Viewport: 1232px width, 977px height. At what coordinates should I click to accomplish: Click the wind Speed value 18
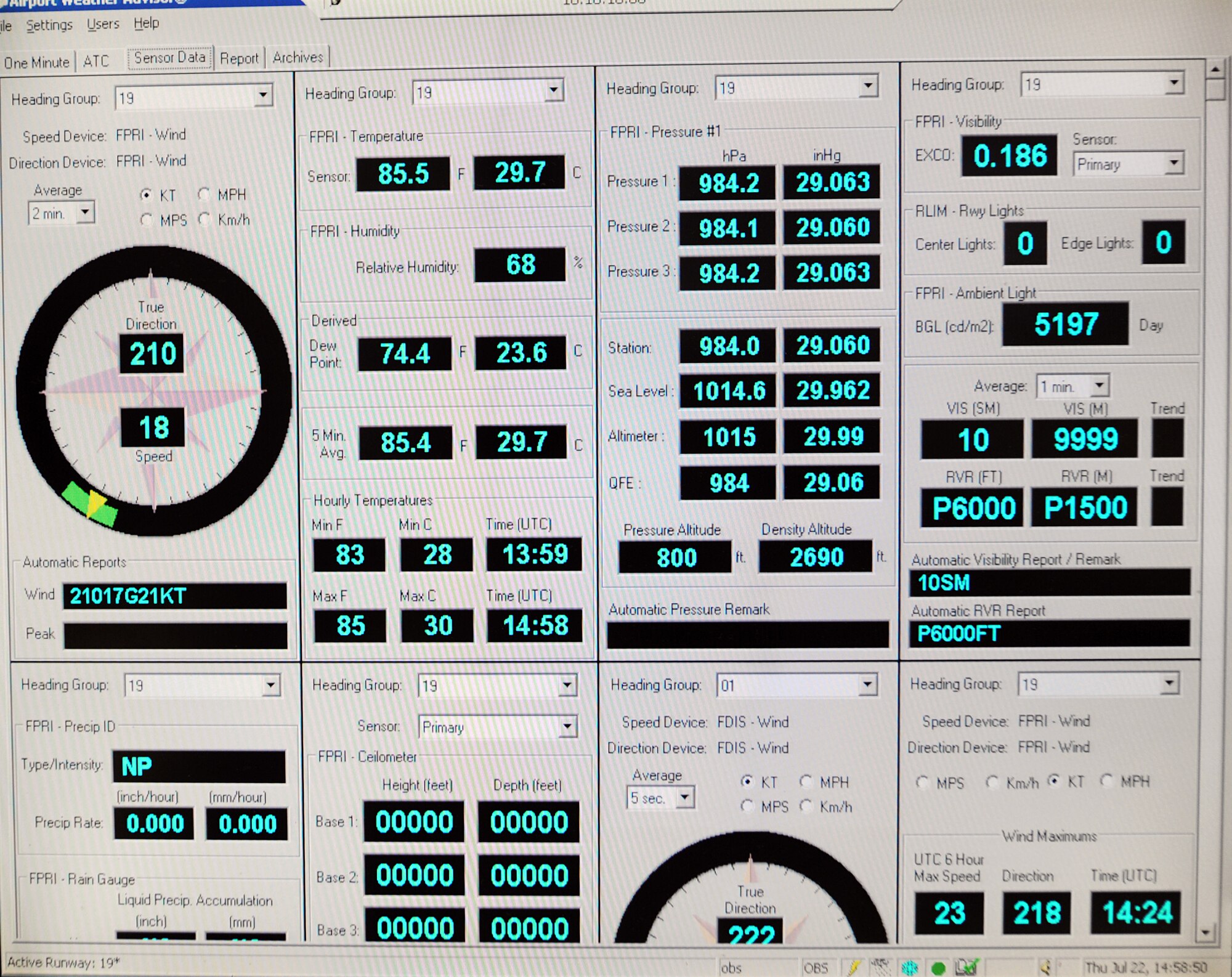click(153, 428)
